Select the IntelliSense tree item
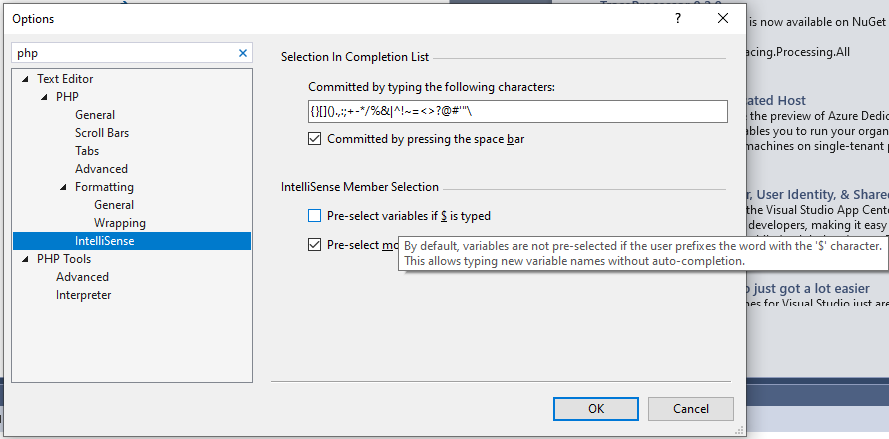889x439 pixels. click(x=104, y=241)
